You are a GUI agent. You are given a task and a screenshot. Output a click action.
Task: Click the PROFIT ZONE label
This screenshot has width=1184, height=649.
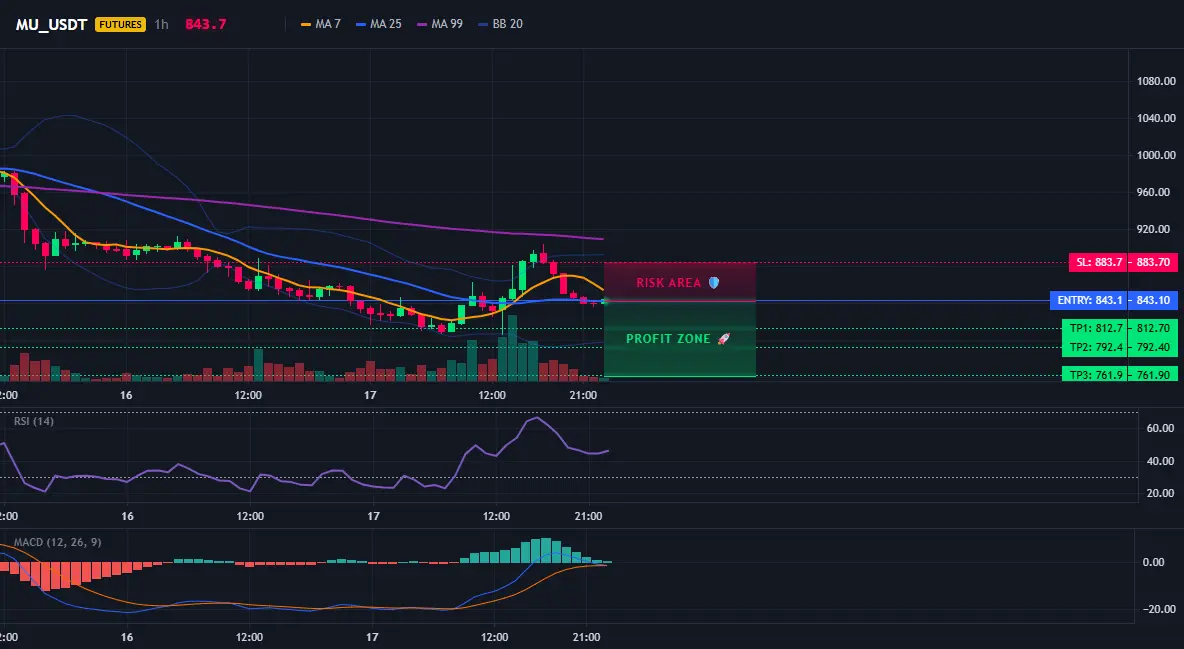point(668,338)
